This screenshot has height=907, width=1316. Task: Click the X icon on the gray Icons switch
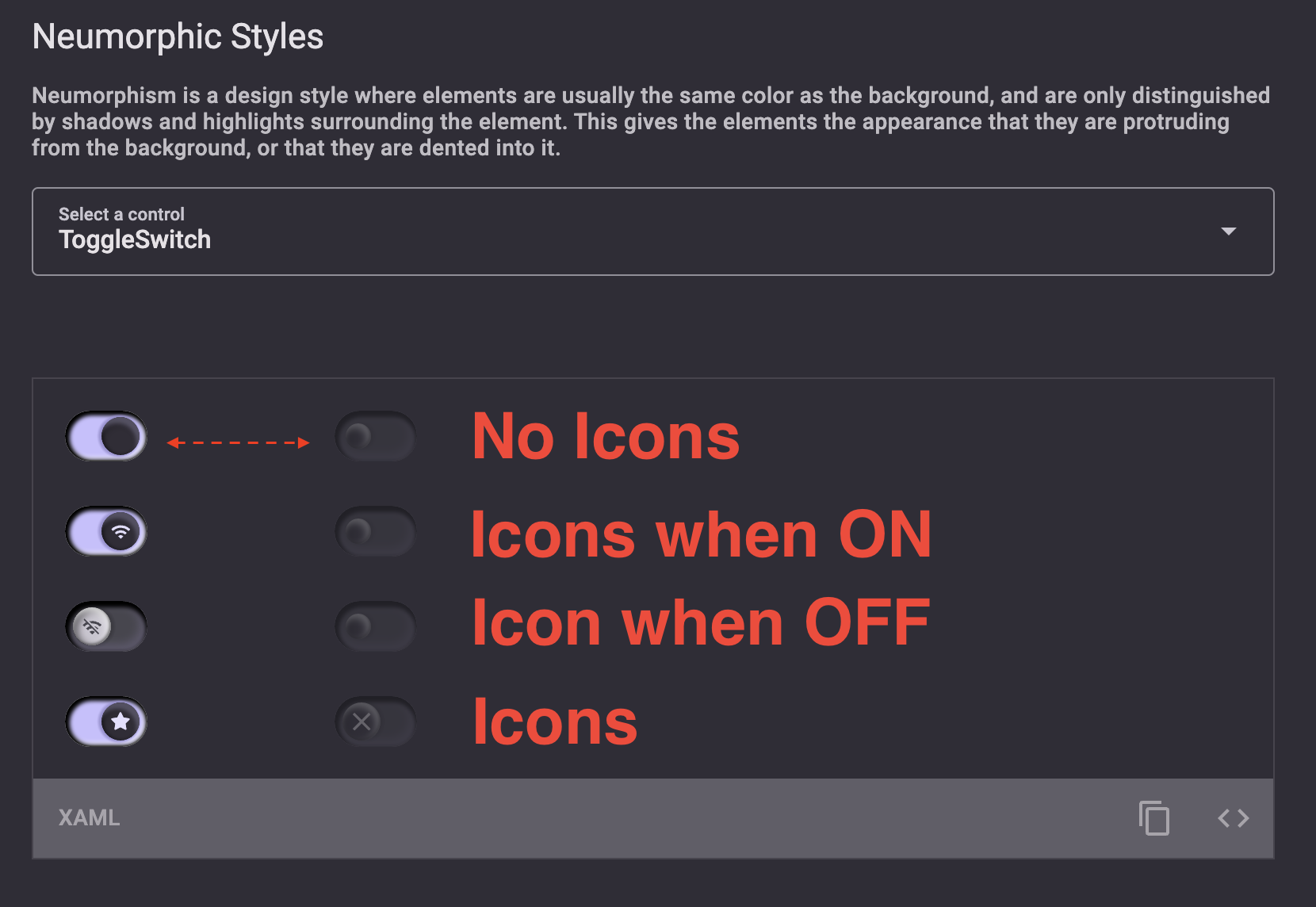tap(362, 721)
